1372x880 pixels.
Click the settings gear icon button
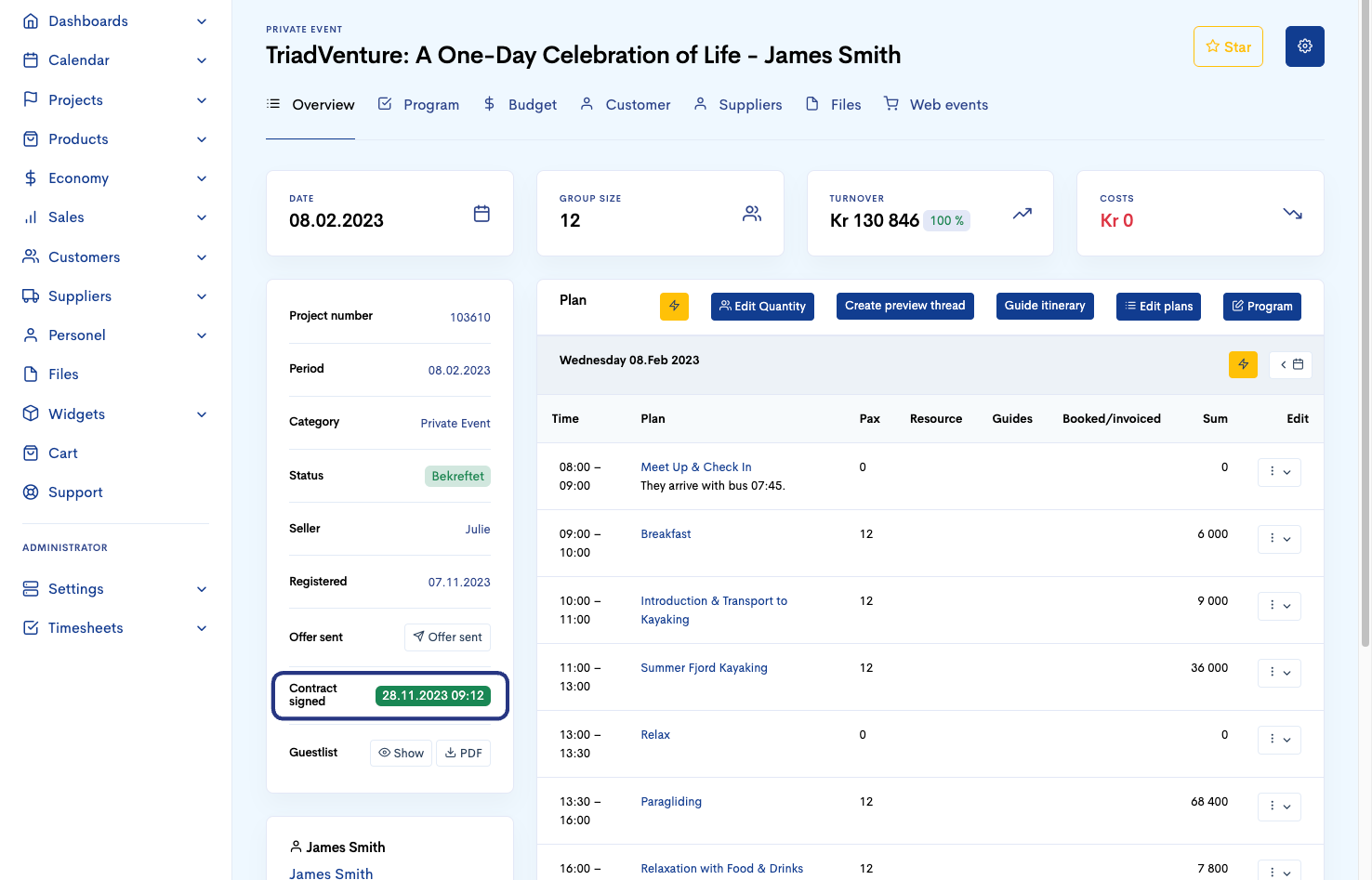[x=1304, y=46]
